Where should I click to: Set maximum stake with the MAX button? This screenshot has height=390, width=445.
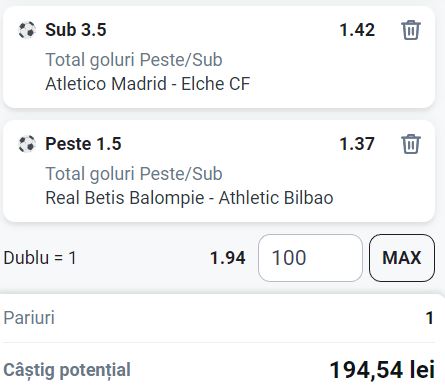click(402, 258)
